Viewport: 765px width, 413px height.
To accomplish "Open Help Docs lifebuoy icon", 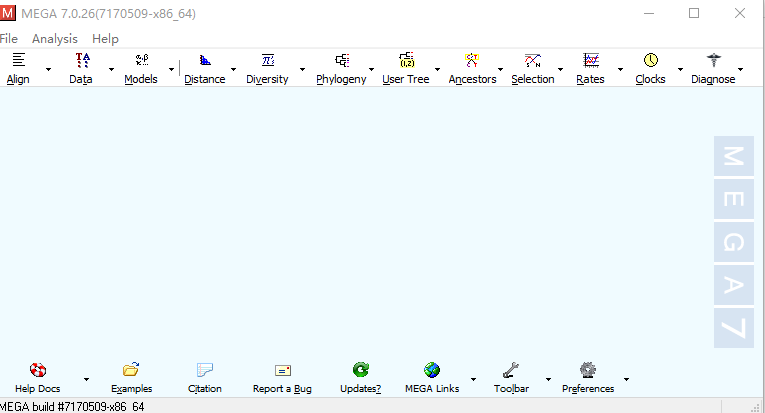I will tap(38, 370).
